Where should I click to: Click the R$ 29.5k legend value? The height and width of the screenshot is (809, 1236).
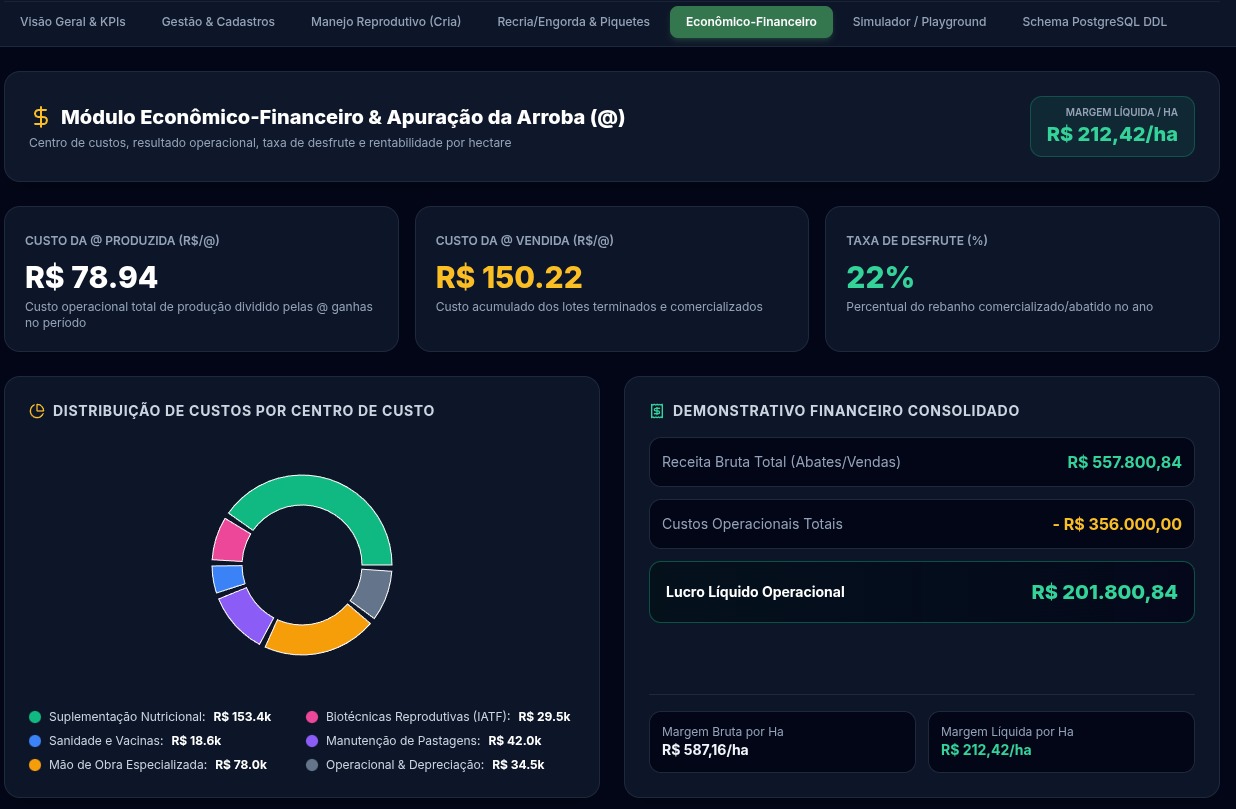tap(544, 717)
